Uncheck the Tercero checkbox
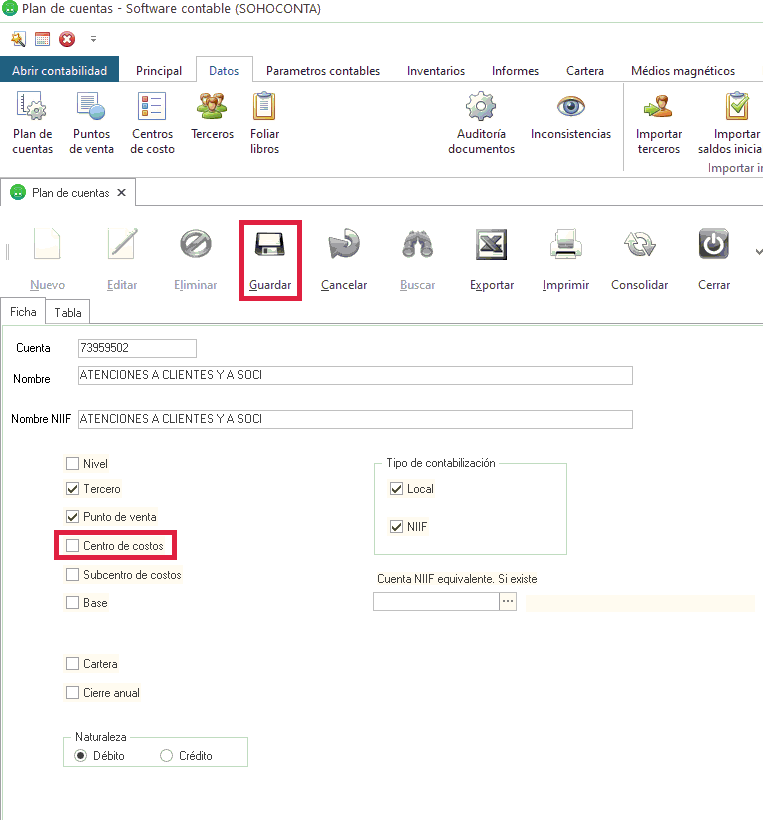This screenshot has width=763, height=820. [x=72, y=489]
